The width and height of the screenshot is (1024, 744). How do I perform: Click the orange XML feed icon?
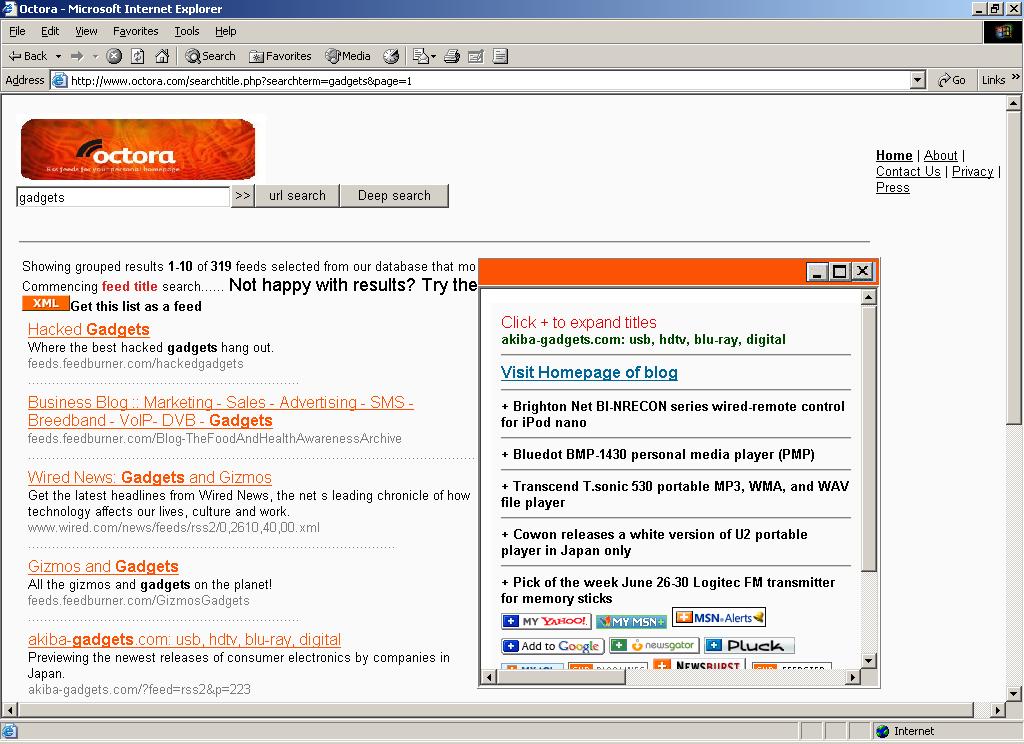[x=45, y=304]
